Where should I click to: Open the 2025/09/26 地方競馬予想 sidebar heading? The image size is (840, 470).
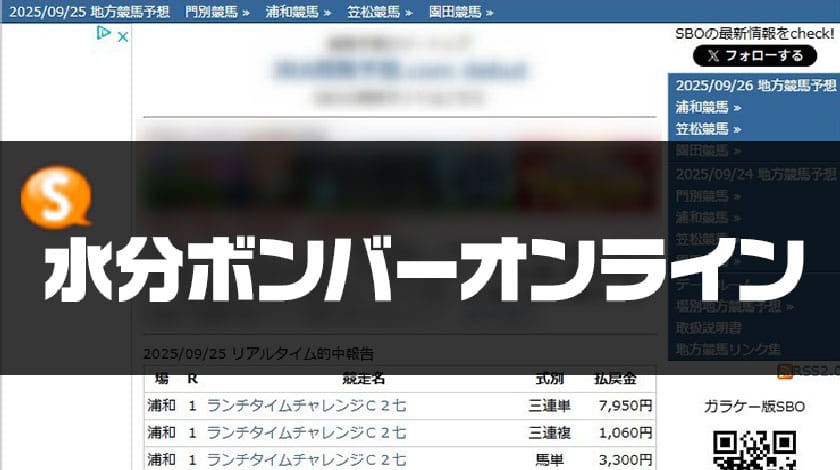(755, 85)
